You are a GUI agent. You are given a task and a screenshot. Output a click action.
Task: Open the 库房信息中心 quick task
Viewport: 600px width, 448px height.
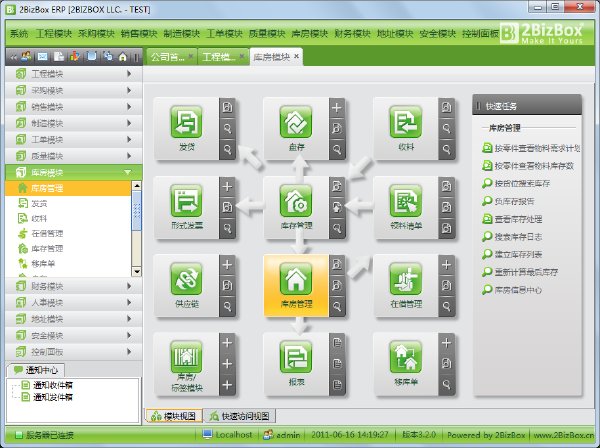512,290
